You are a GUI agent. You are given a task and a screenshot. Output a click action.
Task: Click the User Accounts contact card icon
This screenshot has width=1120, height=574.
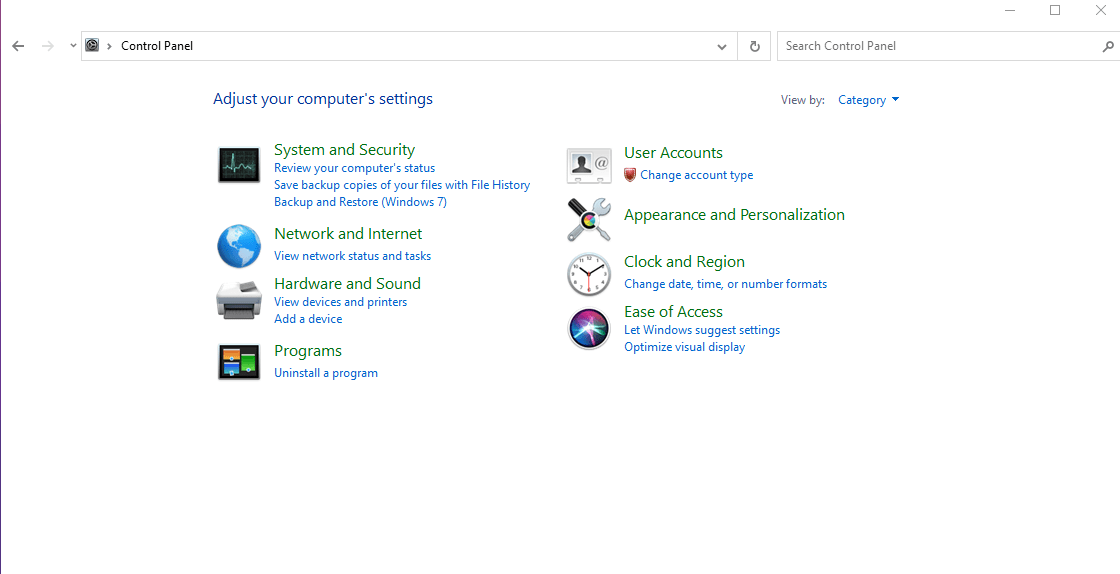point(588,166)
